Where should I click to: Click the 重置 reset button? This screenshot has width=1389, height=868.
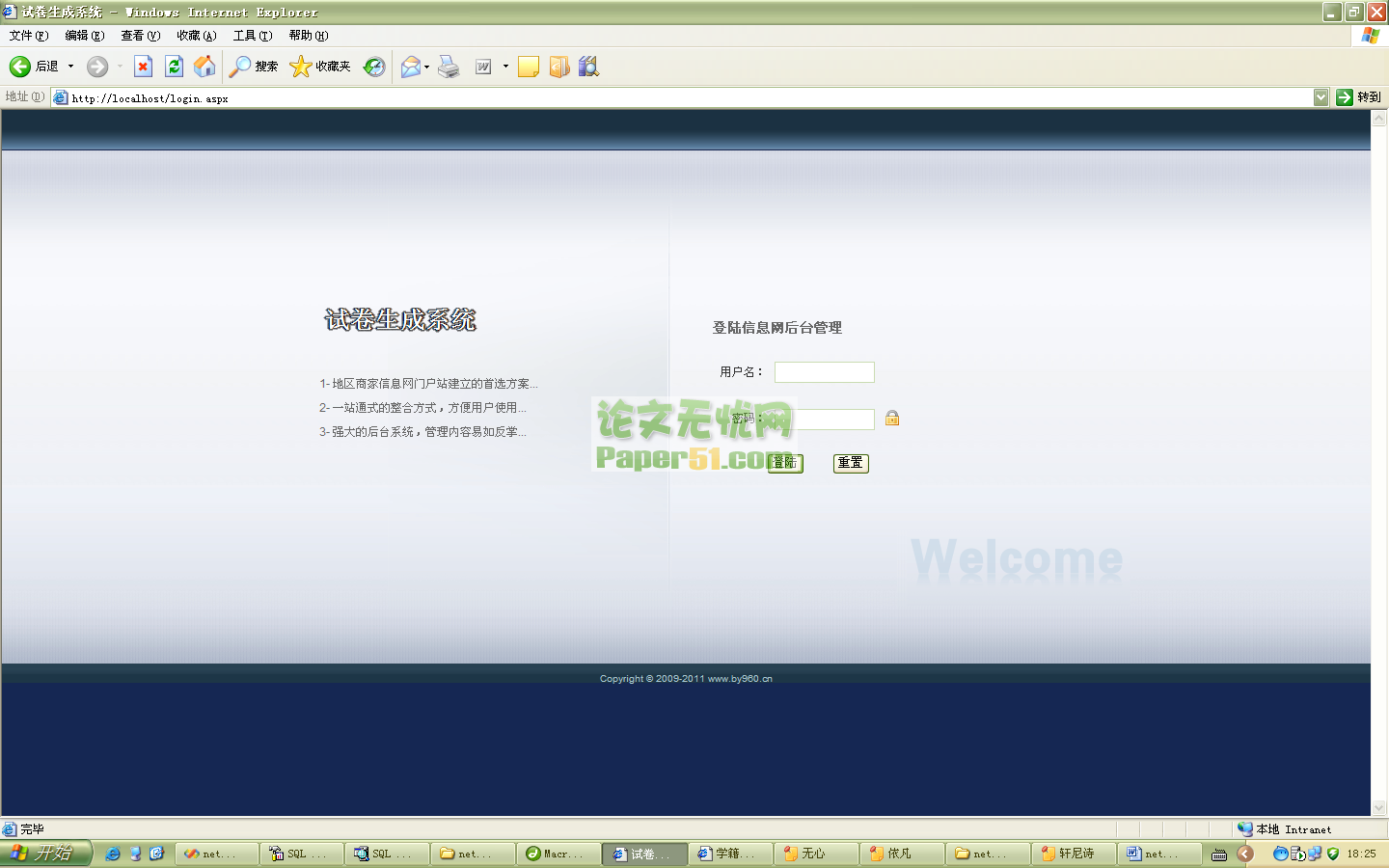point(851,463)
